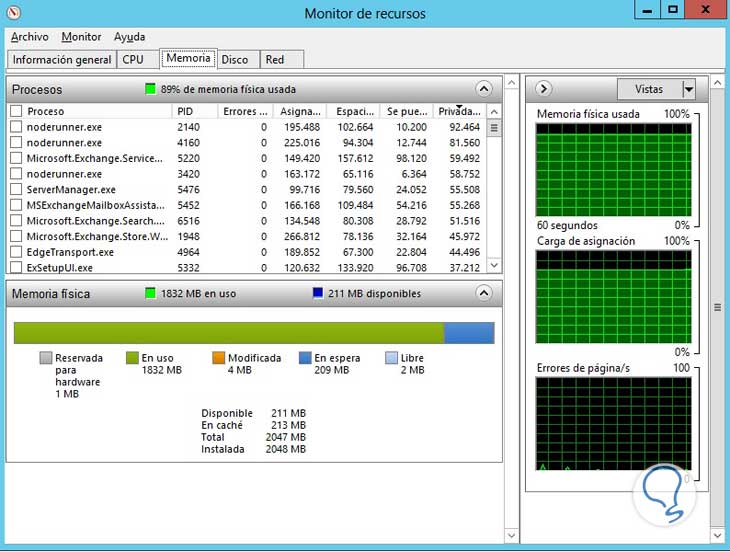Sort by the Espaci... column header
This screenshot has width=730, height=552.
point(353,111)
